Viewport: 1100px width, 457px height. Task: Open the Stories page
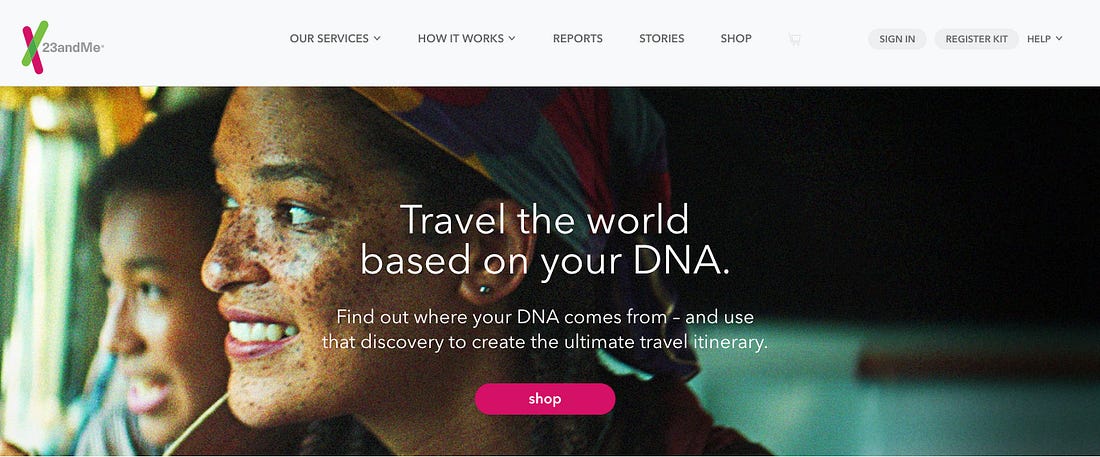(662, 39)
